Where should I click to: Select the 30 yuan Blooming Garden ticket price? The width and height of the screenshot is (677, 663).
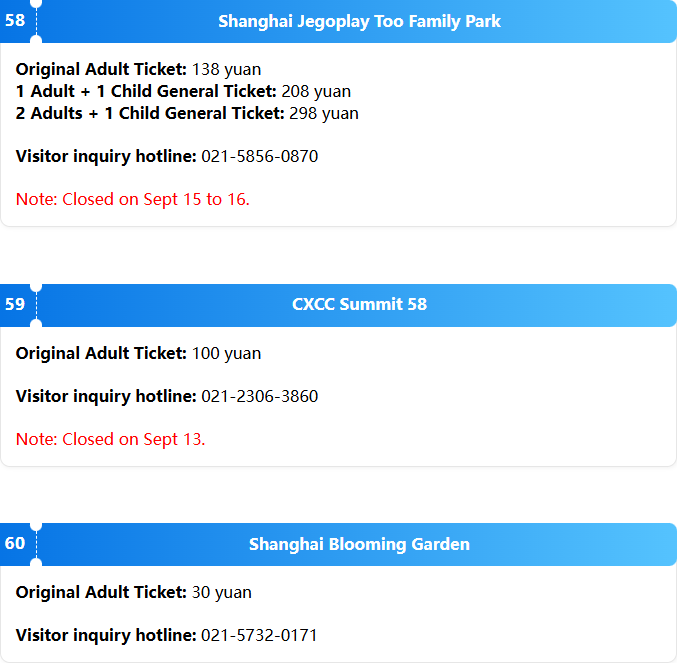pyautogui.click(x=221, y=593)
